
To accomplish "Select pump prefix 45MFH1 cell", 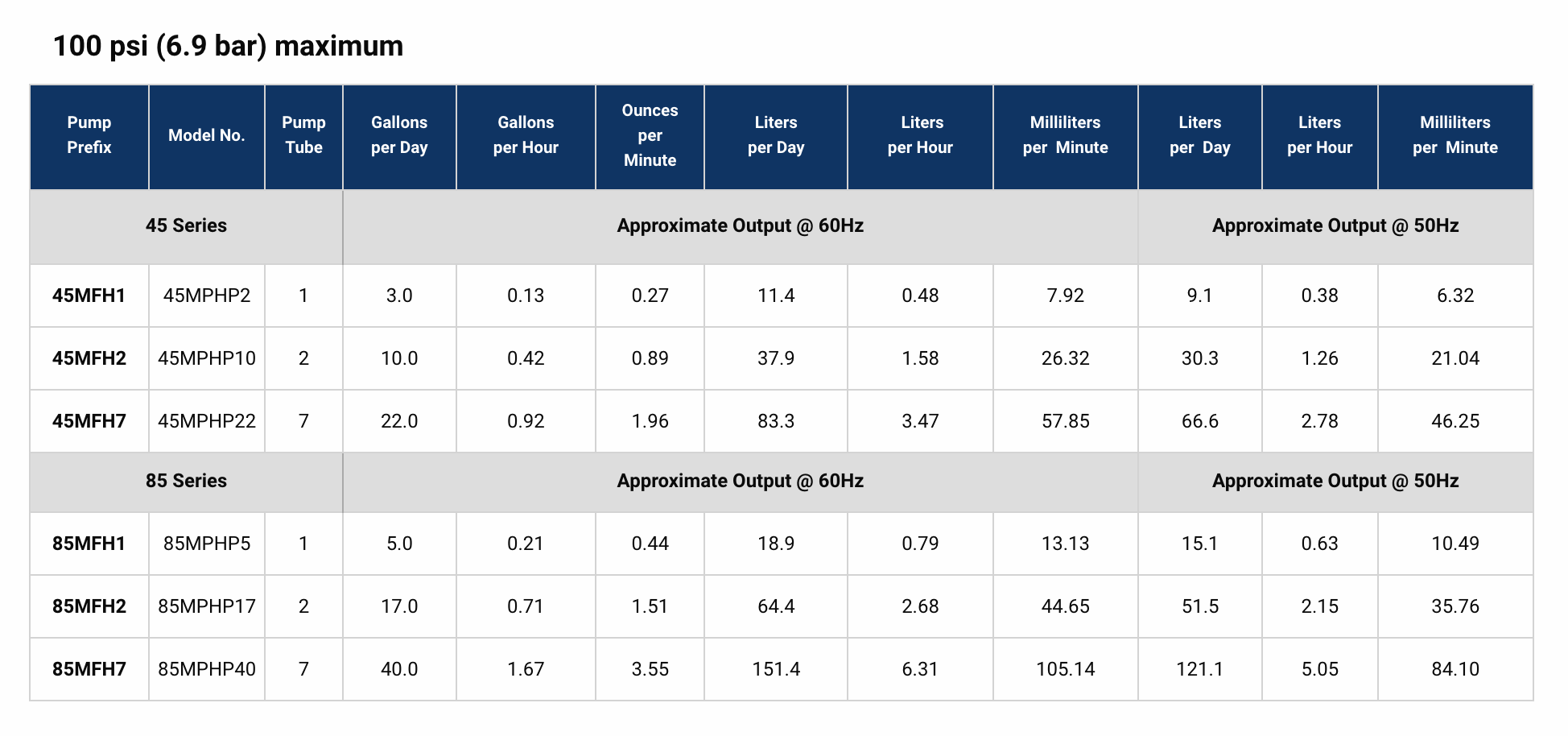I will click(x=89, y=296).
